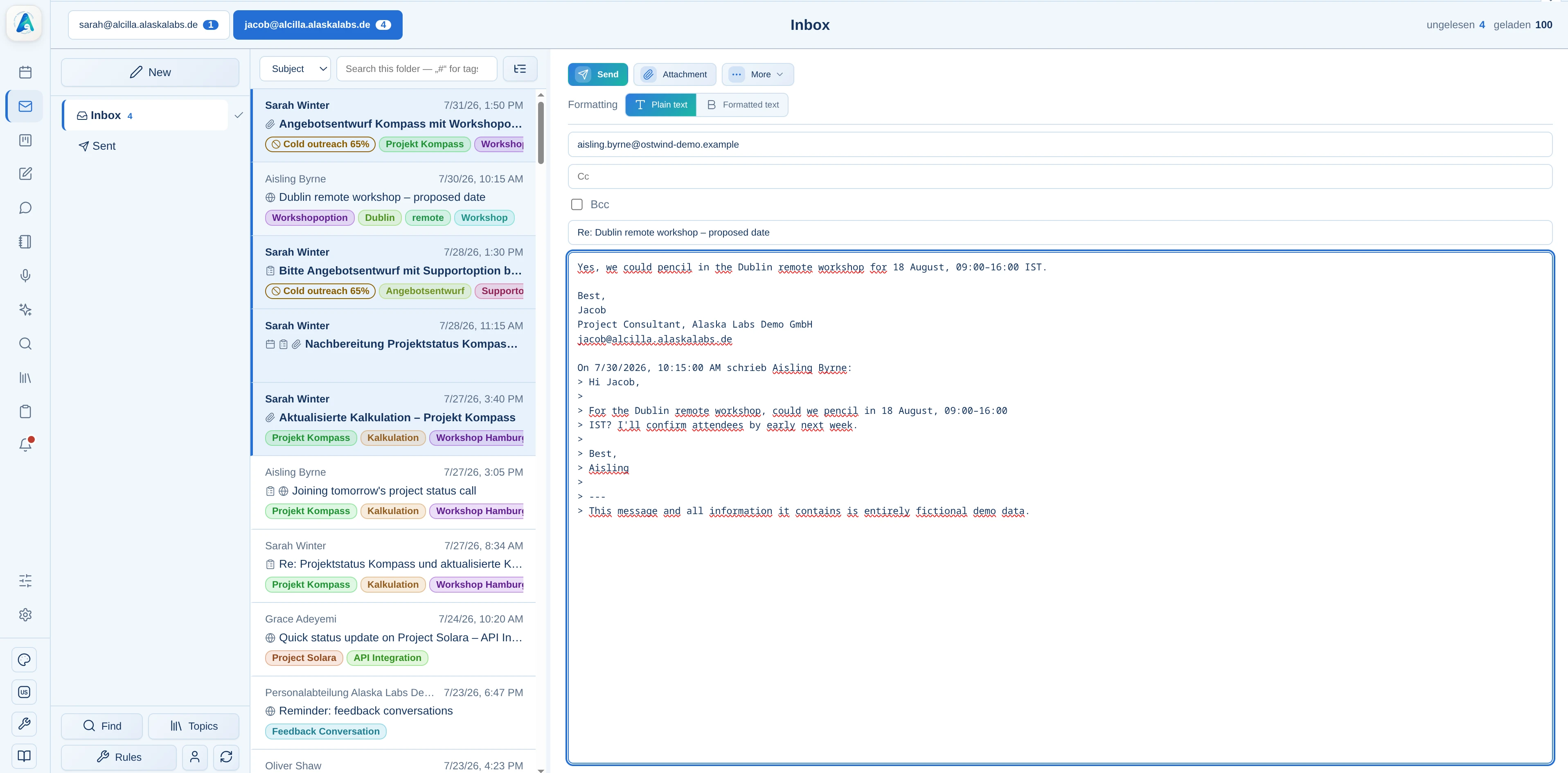This screenshot has height=773, width=1568.
Task: Click the reply subject field
Action: [1060, 232]
